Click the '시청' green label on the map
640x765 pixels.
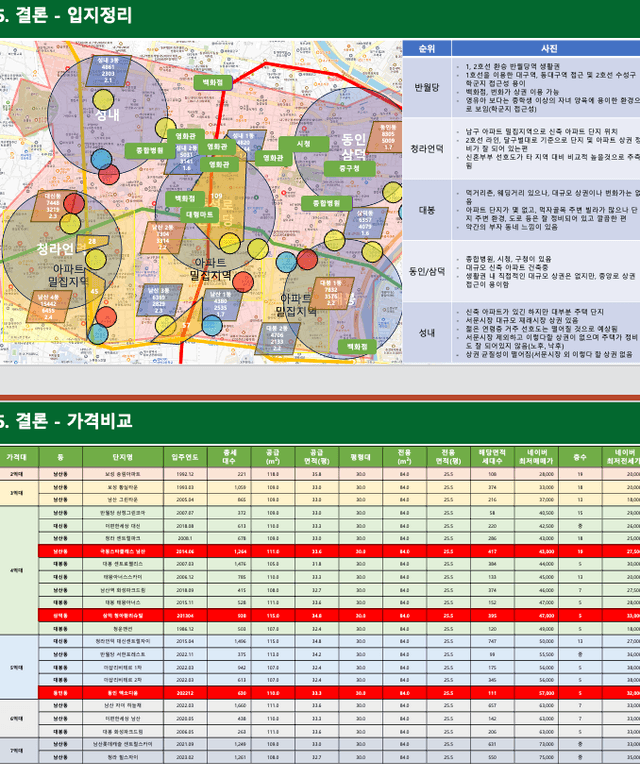pyautogui.click(x=303, y=144)
